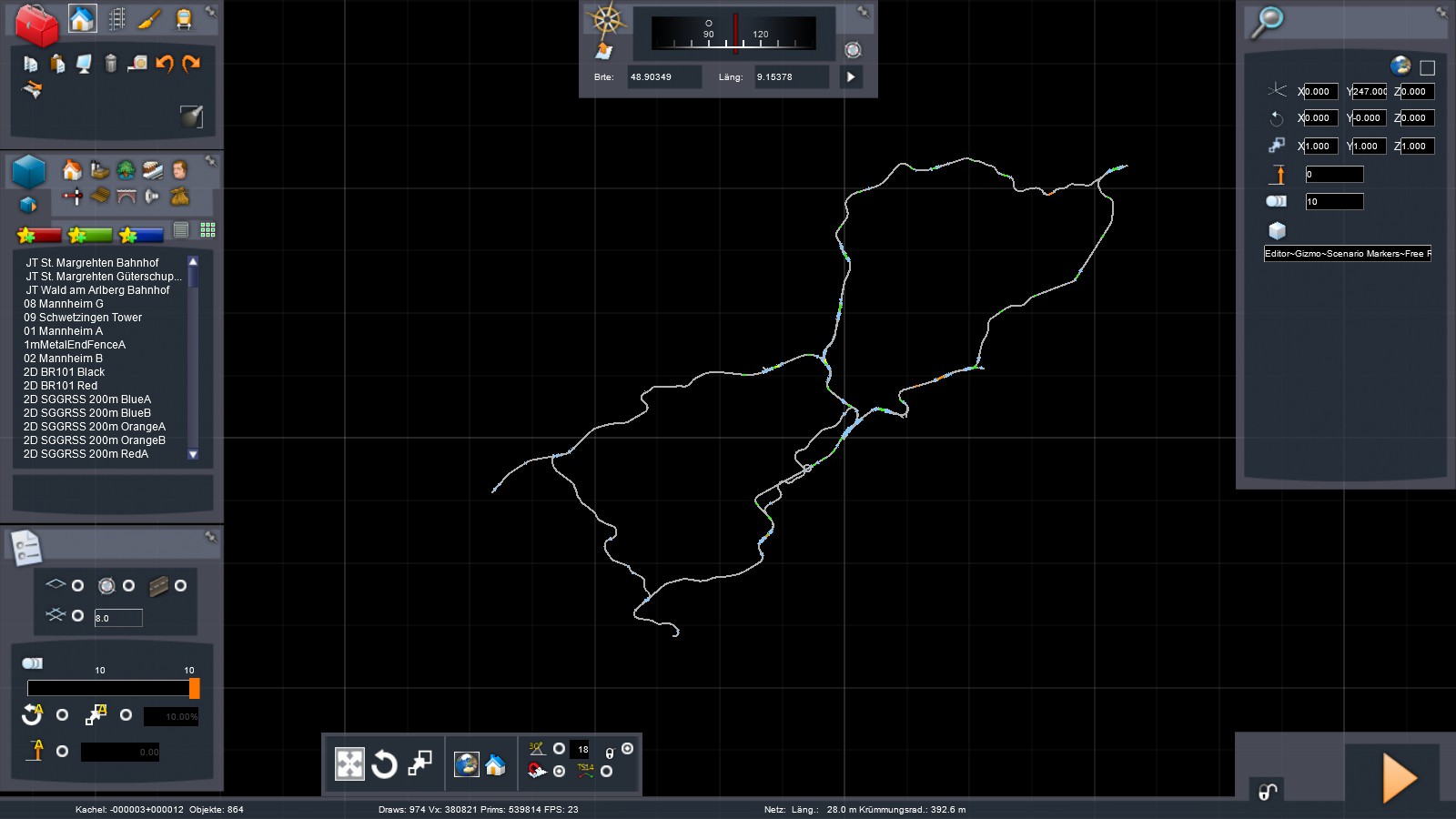Select '1mMetalEndFenceA' in the list
Screen dimensions: 1456x819
coord(75,345)
